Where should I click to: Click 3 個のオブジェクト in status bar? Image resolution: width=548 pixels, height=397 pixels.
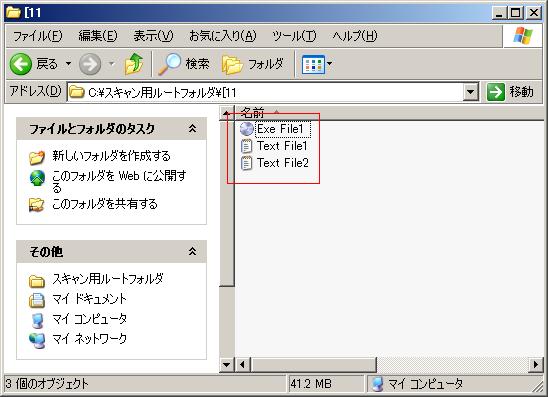tap(47, 384)
